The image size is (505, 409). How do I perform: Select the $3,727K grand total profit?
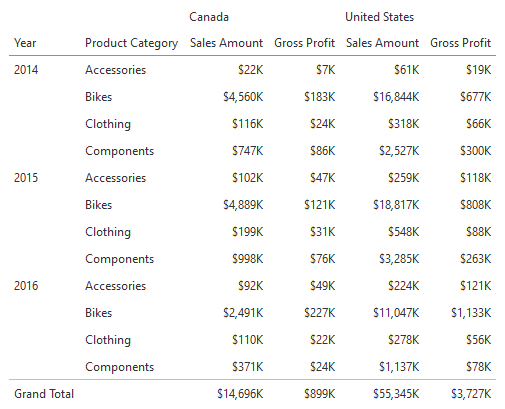tap(471, 394)
